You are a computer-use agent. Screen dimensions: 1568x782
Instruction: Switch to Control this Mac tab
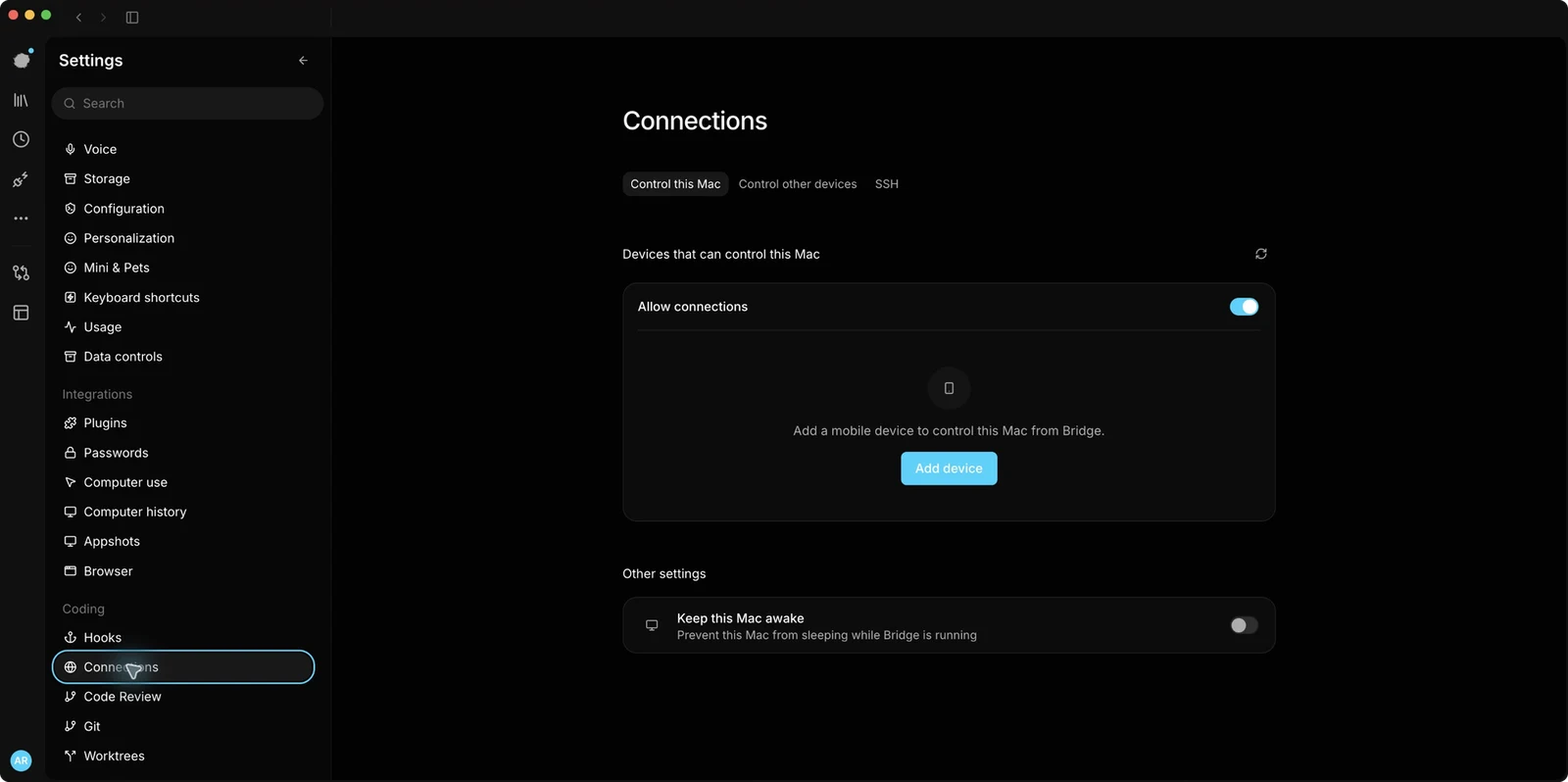click(675, 184)
